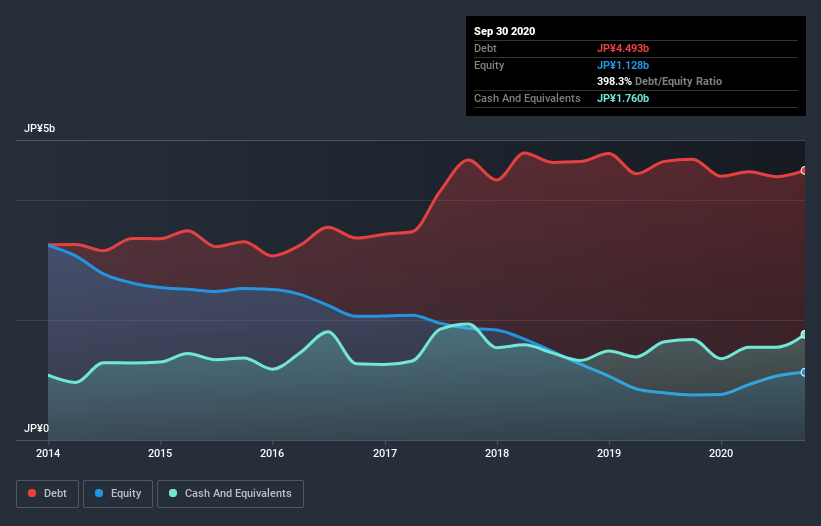
Task: Click the blue Equity endpoint marker
Action: (804, 372)
